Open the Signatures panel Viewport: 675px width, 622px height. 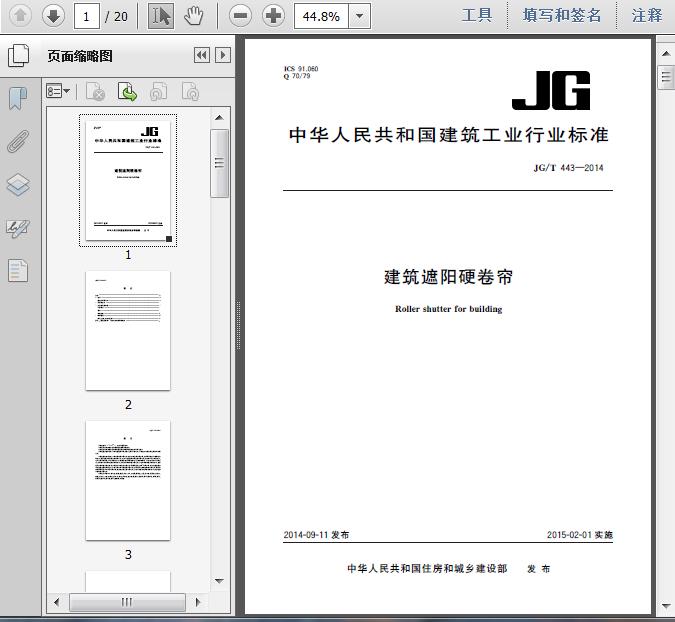coord(18,228)
